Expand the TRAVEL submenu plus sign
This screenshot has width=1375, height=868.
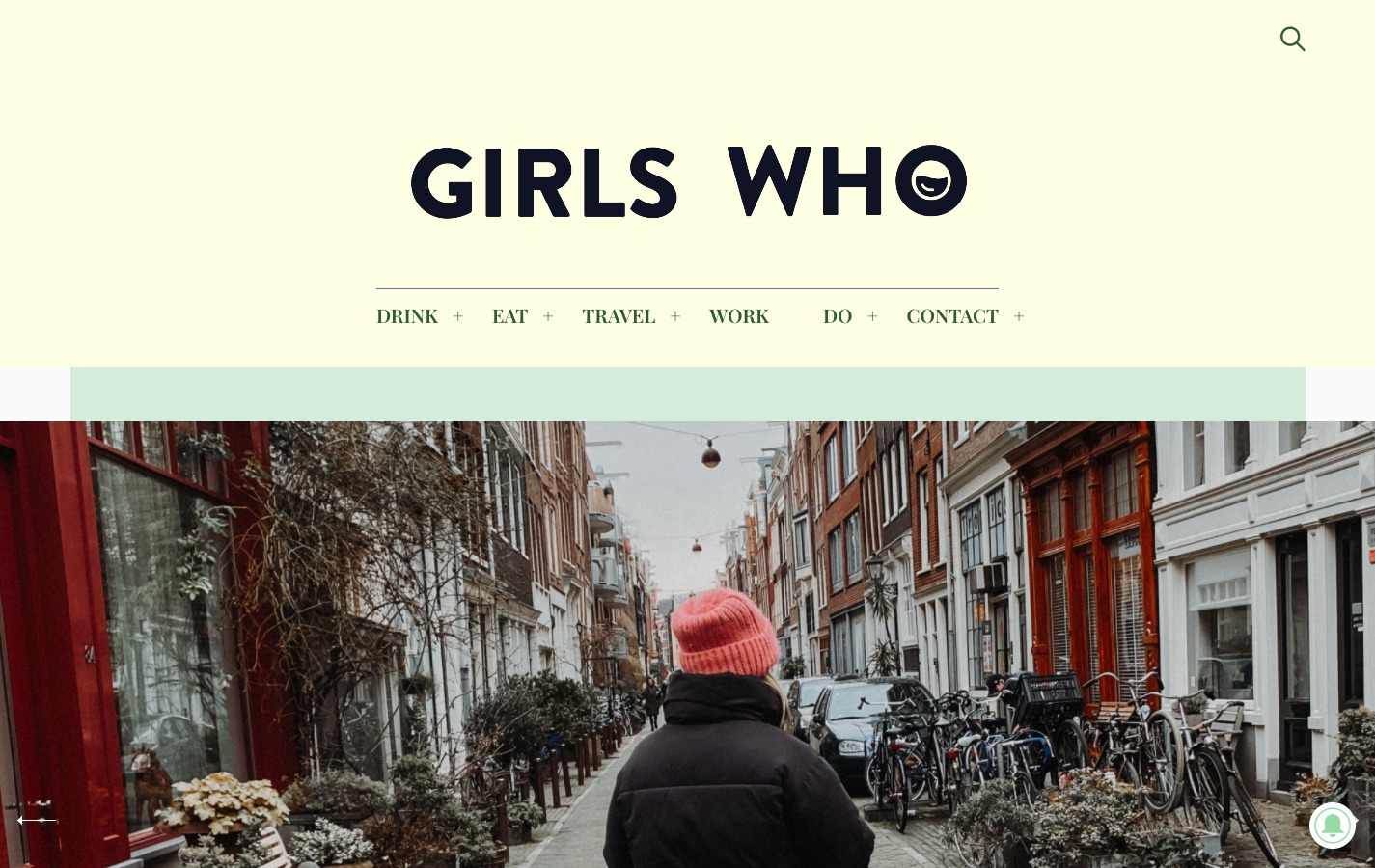tap(675, 316)
